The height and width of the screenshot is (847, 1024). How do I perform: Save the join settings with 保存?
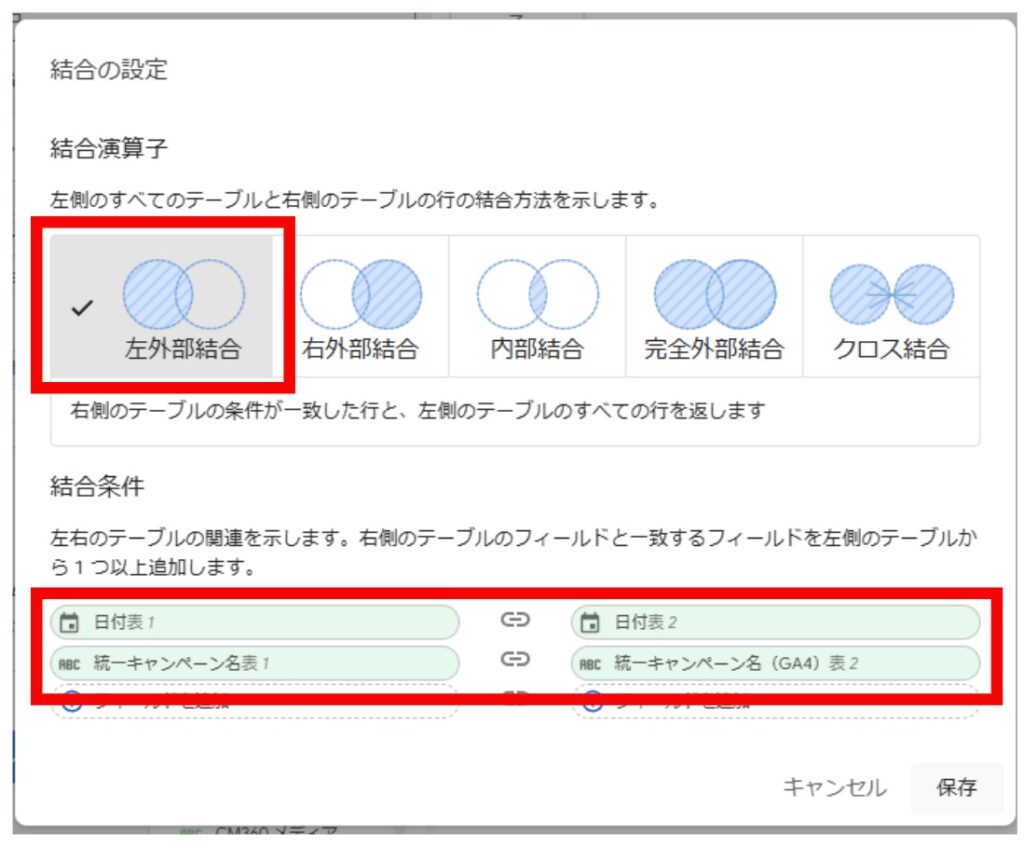[x=956, y=787]
